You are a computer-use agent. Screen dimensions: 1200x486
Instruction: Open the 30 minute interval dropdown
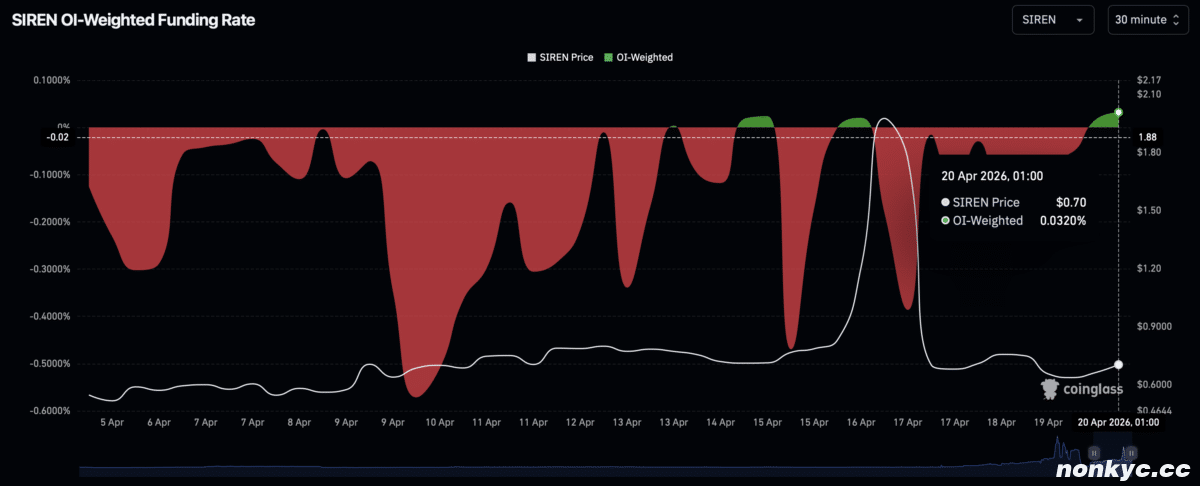(1148, 20)
